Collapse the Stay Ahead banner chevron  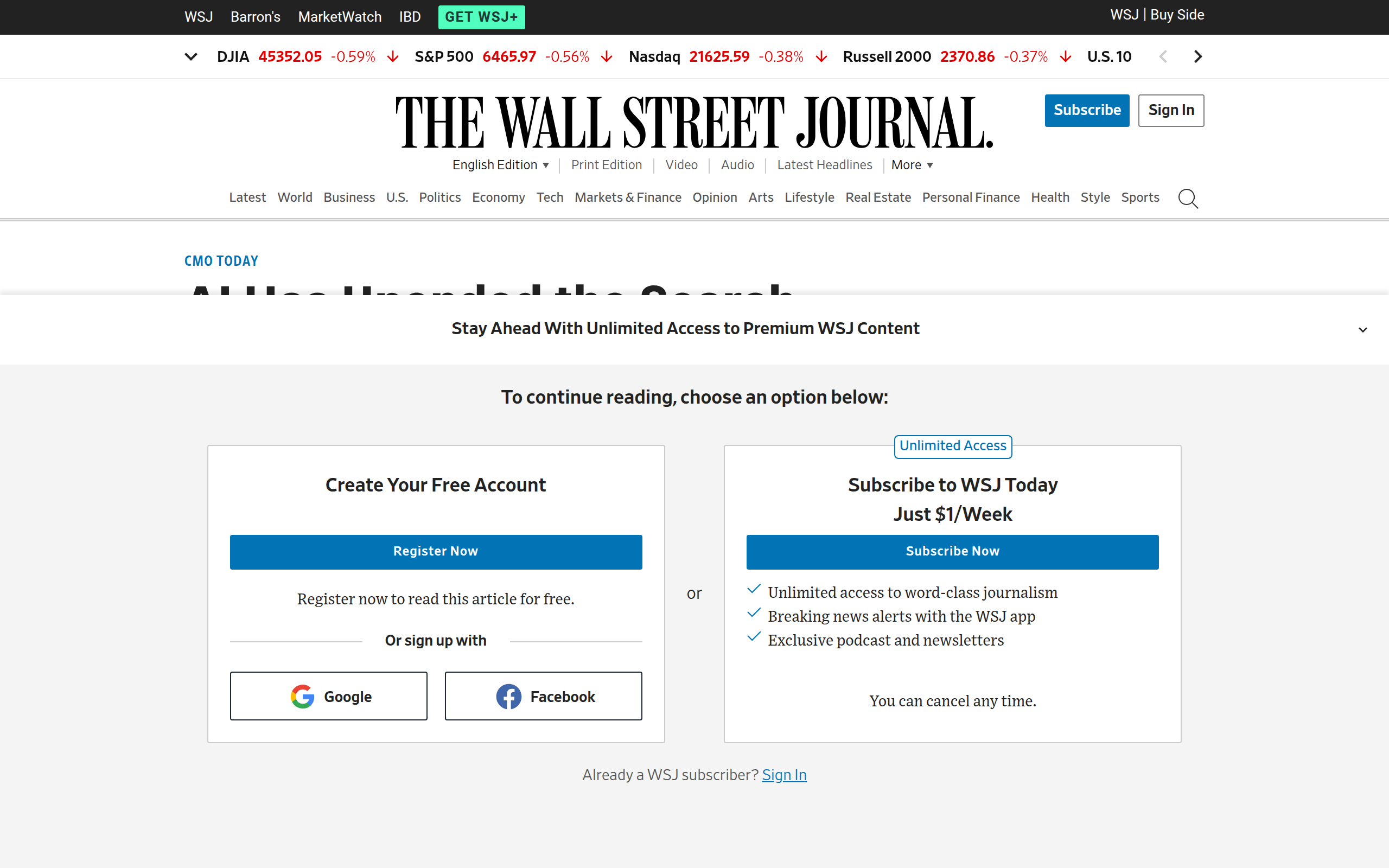pos(1362,329)
